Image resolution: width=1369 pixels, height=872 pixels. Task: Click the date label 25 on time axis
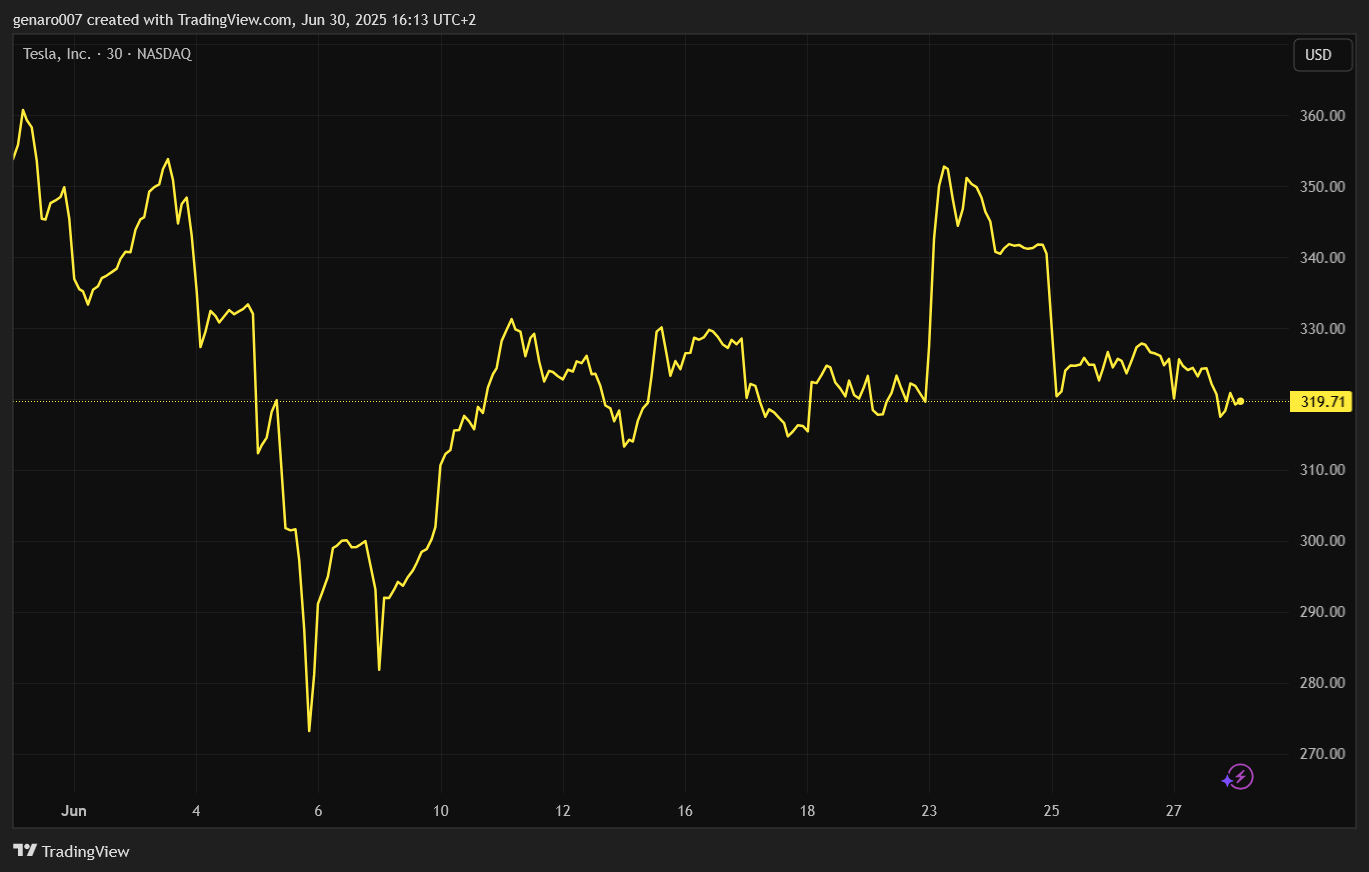(x=1052, y=810)
